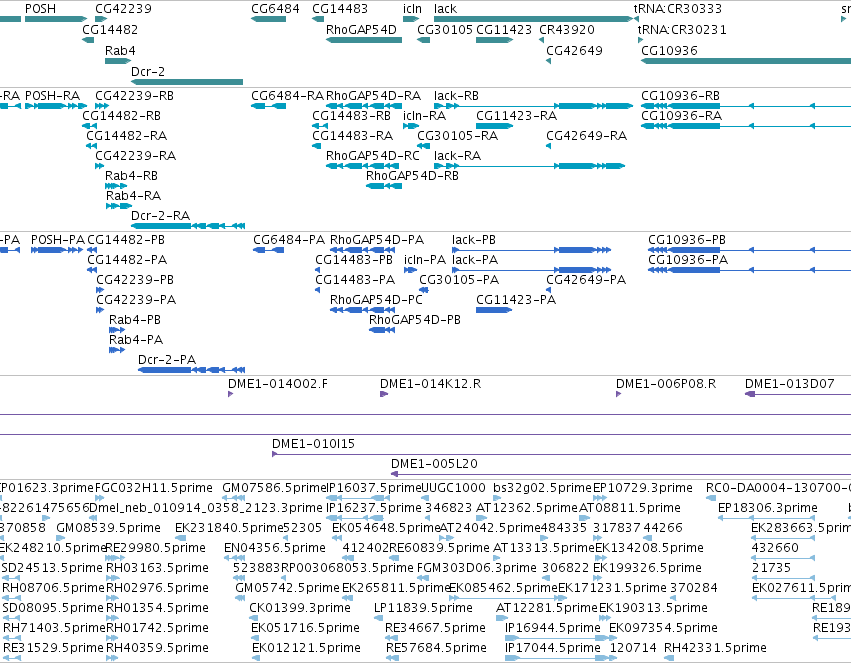Open the EK097354.5prime EST

tap(615, 638)
